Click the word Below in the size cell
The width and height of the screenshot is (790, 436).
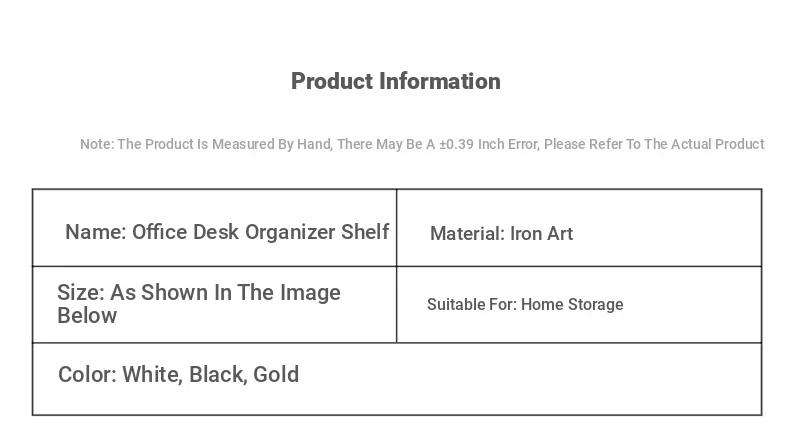click(87, 316)
